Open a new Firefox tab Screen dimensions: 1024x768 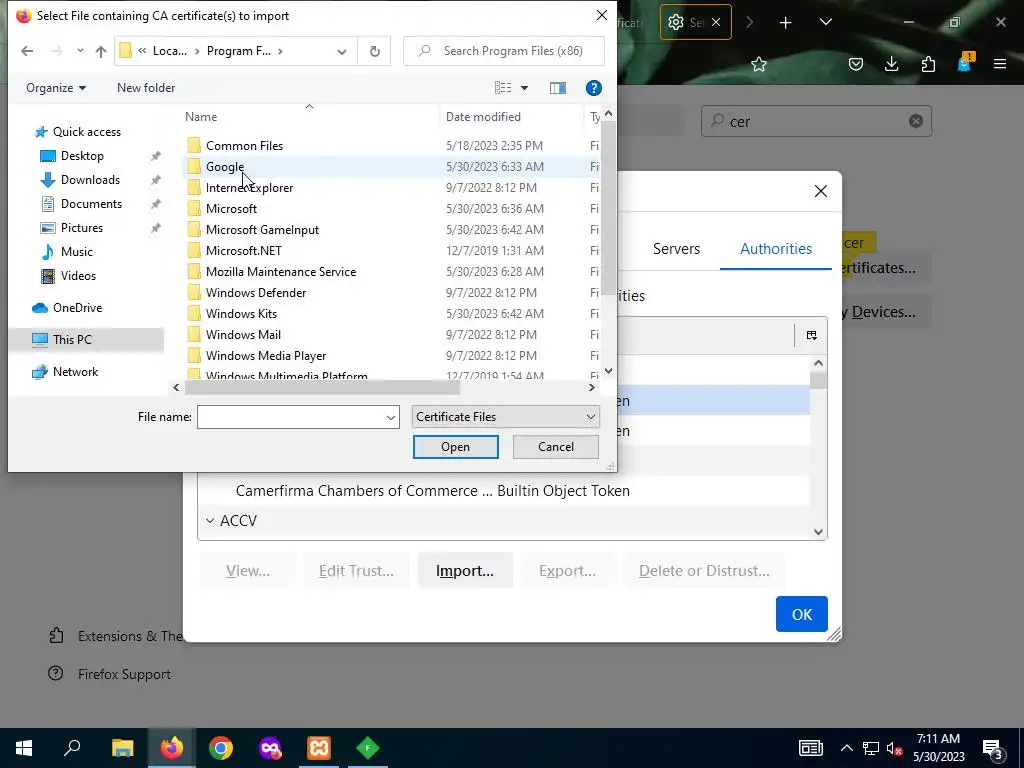[786, 23]
